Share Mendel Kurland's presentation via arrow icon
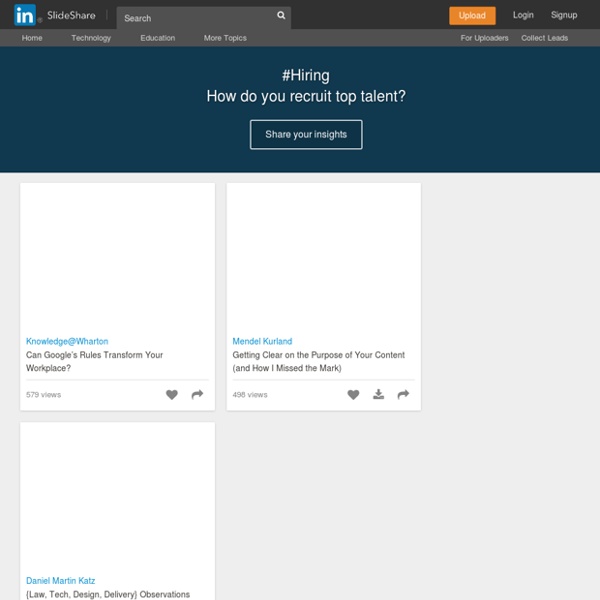600x600 pixels. [x=403, y=394]
